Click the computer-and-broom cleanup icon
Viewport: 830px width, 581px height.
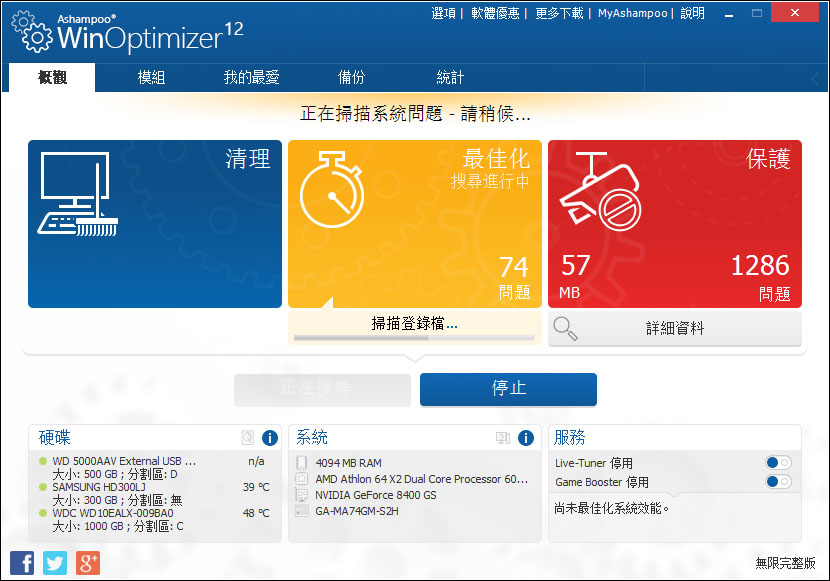point(77,194)
